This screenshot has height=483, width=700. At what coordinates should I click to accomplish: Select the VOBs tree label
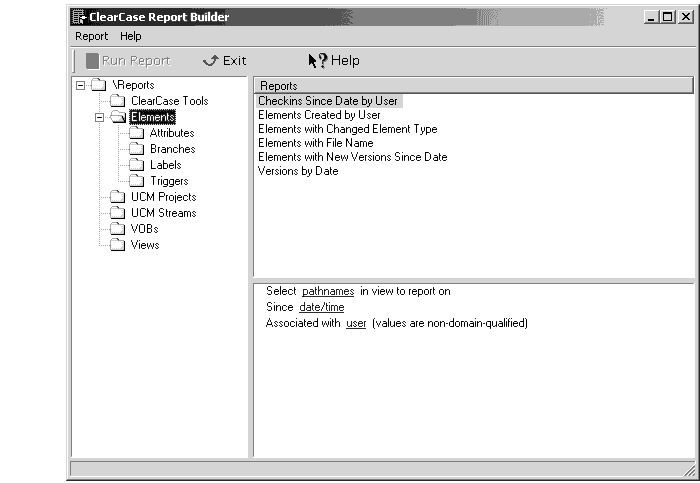pos(145,229)
